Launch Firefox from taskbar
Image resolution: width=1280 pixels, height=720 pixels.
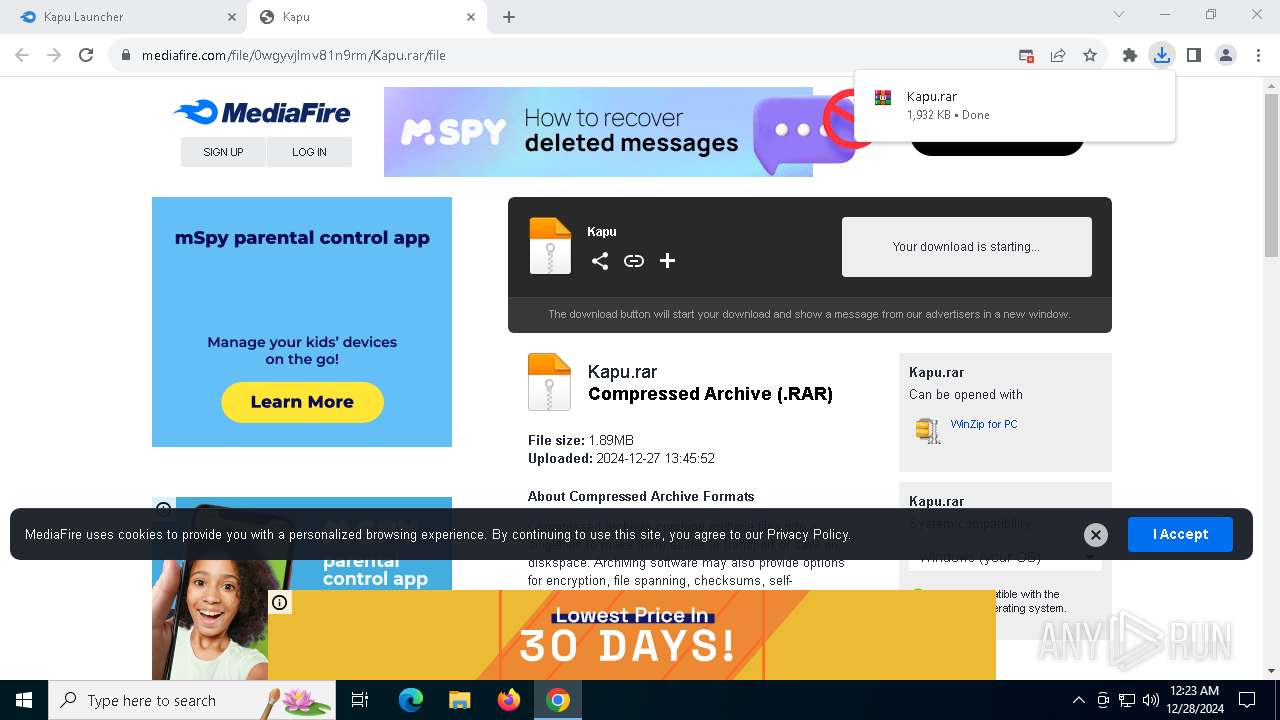[509, 700]
